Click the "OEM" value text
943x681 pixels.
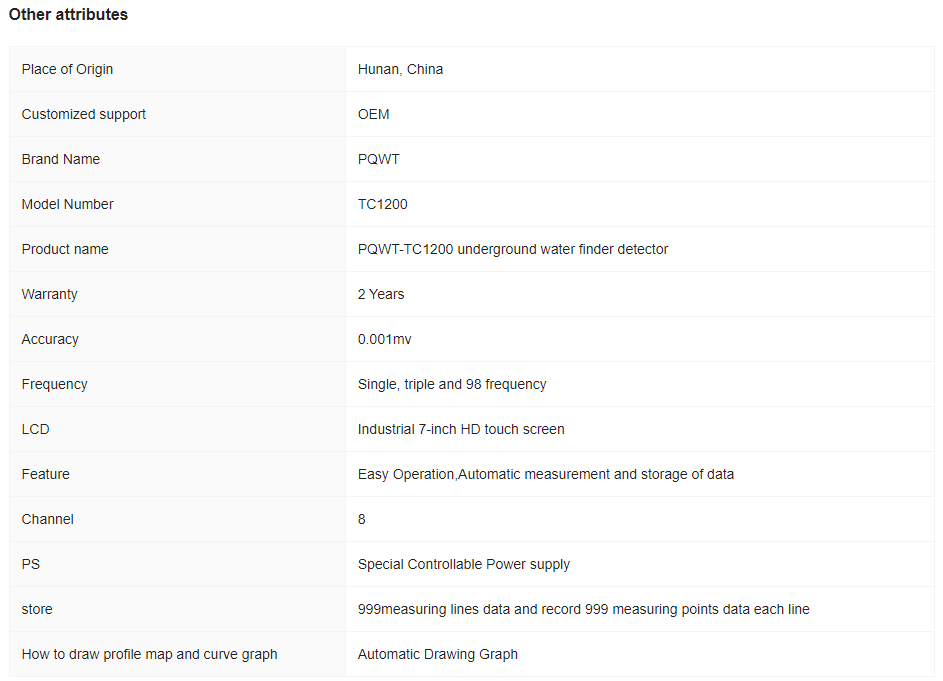374,114
